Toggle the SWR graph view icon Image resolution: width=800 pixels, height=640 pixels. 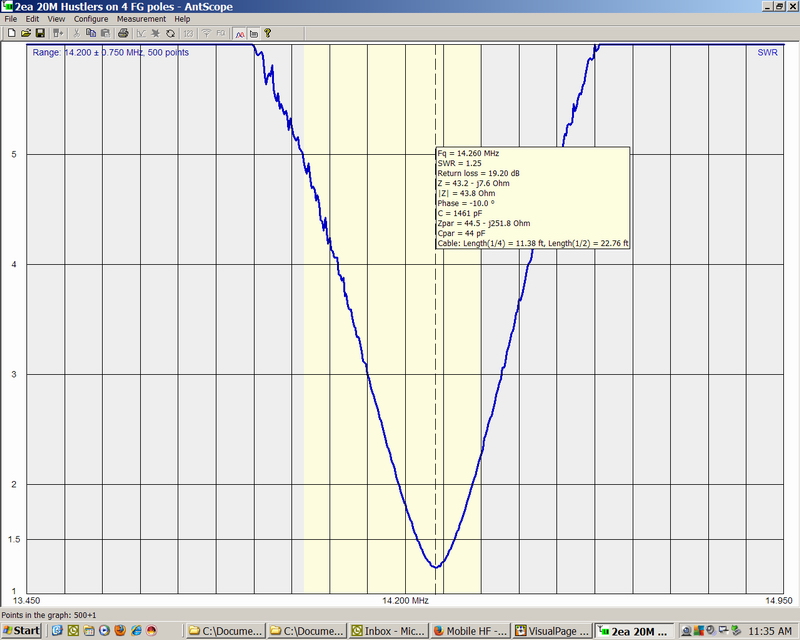[240, 33]
